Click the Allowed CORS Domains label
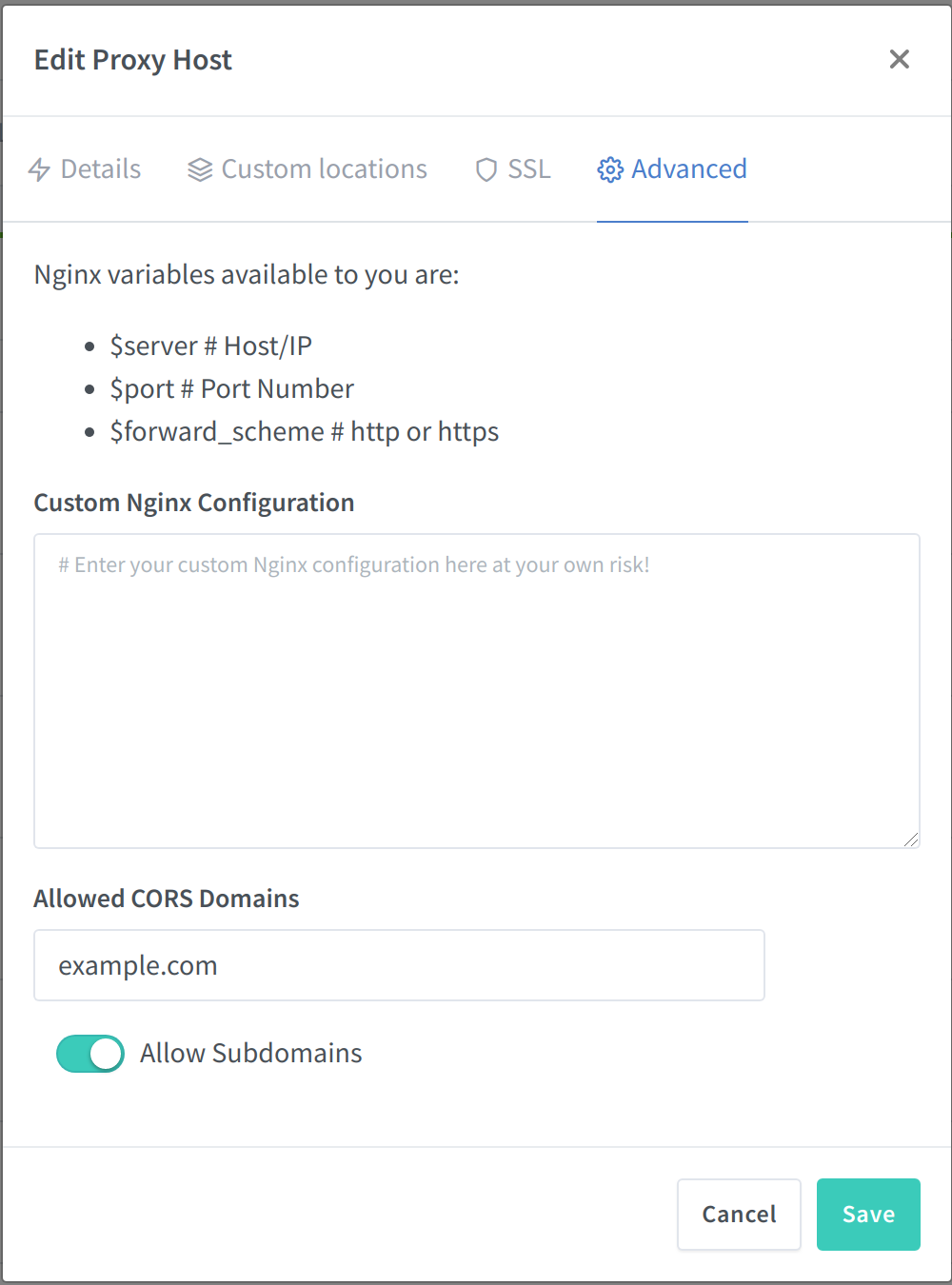Image resolution: width=952 pixels, height=1285 pixels. [167, 899]
